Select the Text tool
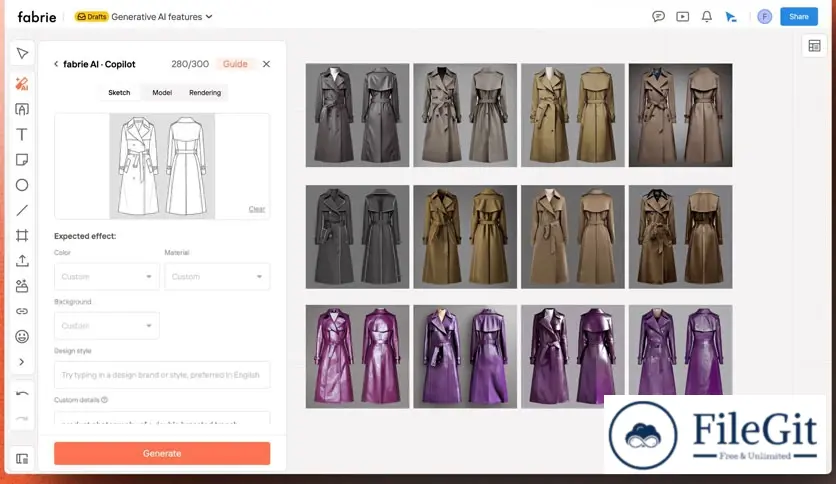Screen dimensions: 836x484 point(22,134)
